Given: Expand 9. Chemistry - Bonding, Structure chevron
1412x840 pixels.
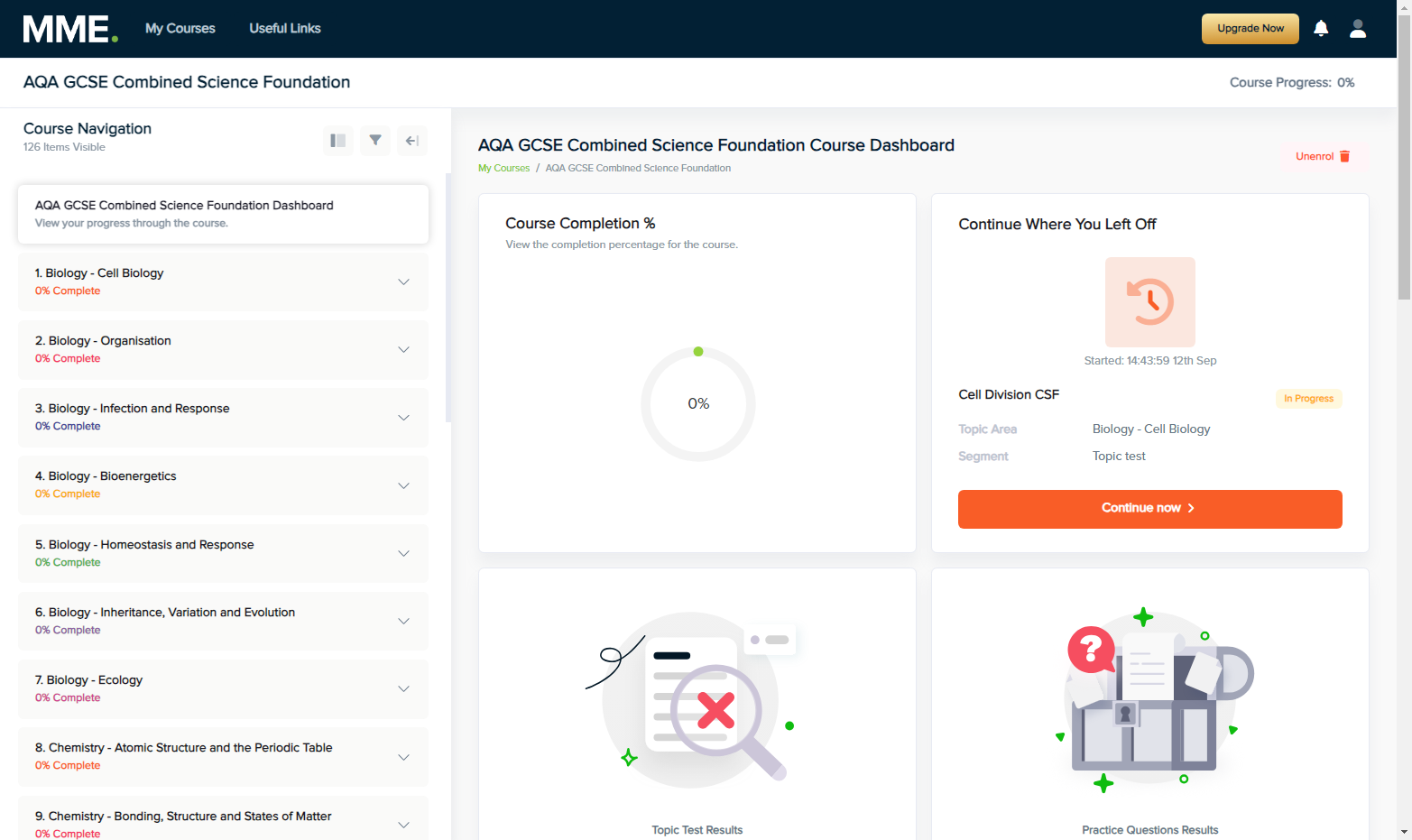Looking at the screenshot, I should pos(403,825).
